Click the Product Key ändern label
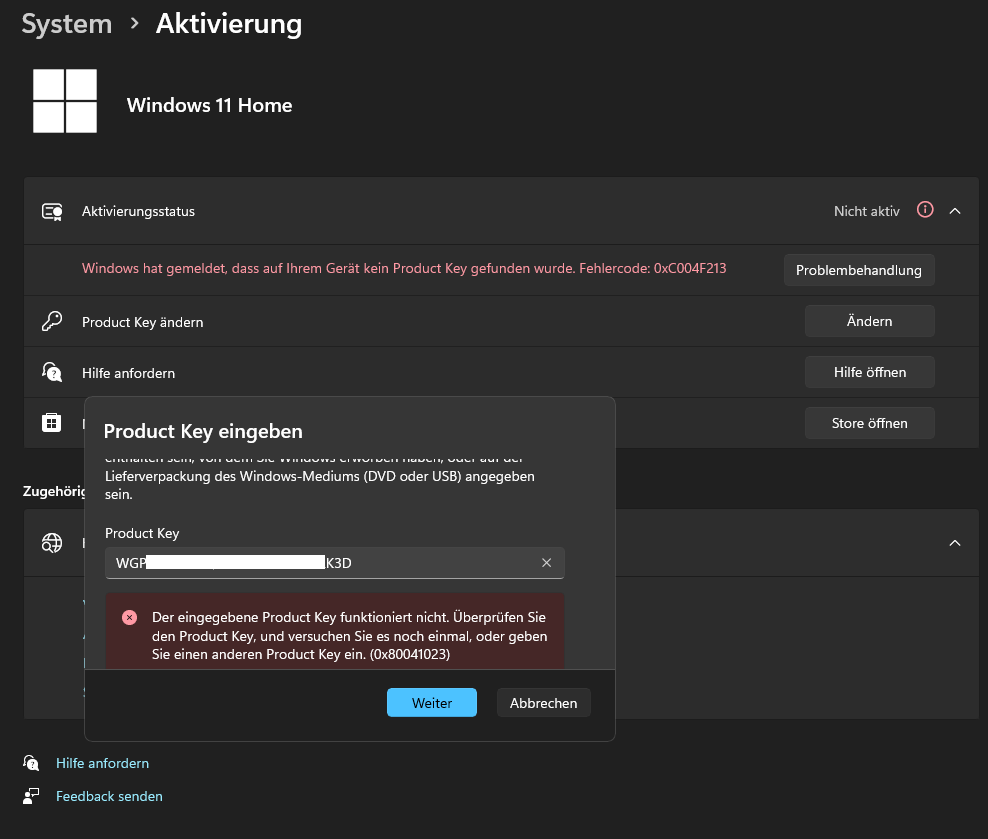Screen dimensions: 988x839 [x=142, y=322]
